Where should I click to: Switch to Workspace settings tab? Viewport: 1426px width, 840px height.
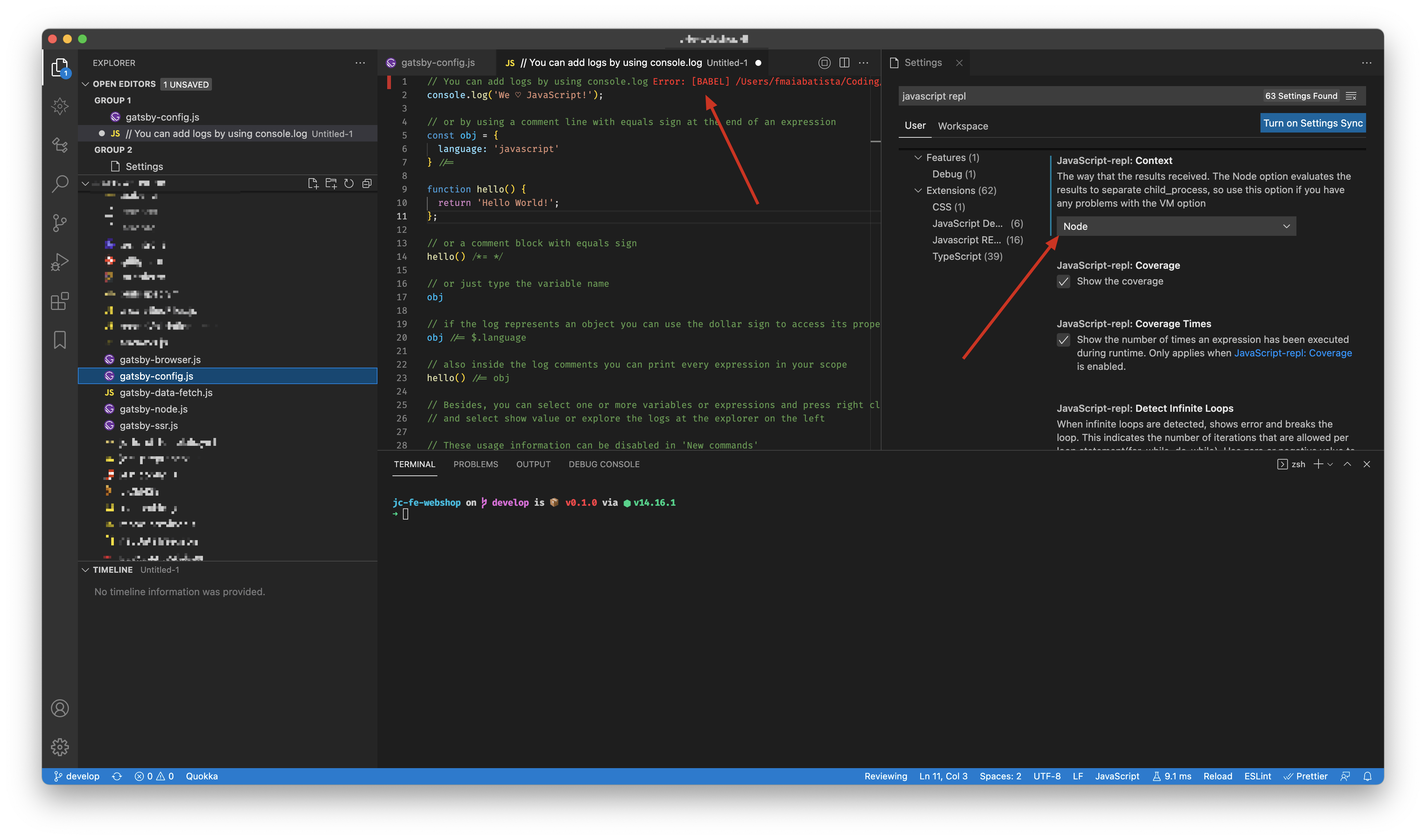click(x=962, y=126)
